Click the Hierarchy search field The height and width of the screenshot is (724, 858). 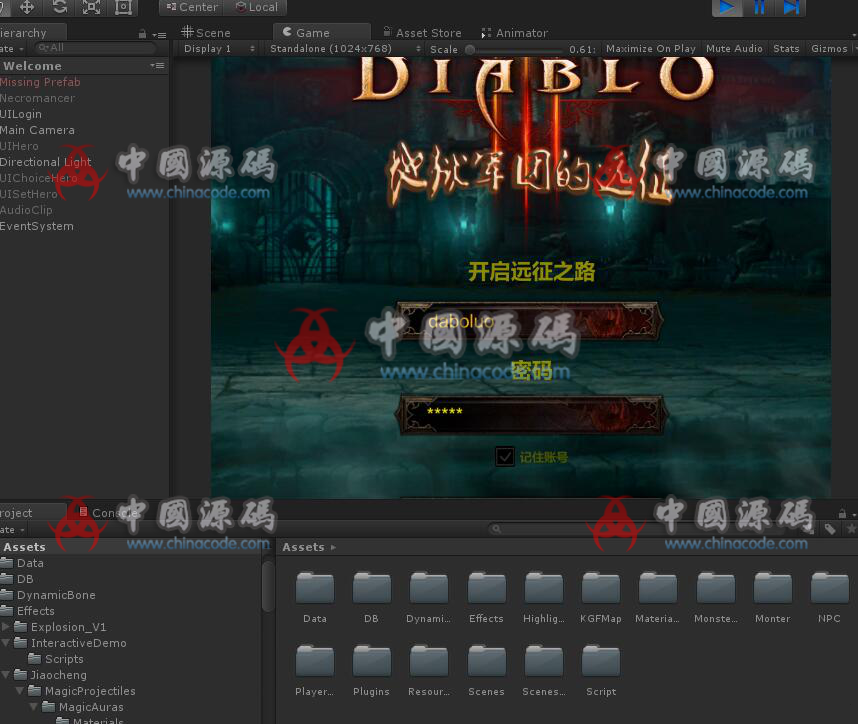pos(95,48)
